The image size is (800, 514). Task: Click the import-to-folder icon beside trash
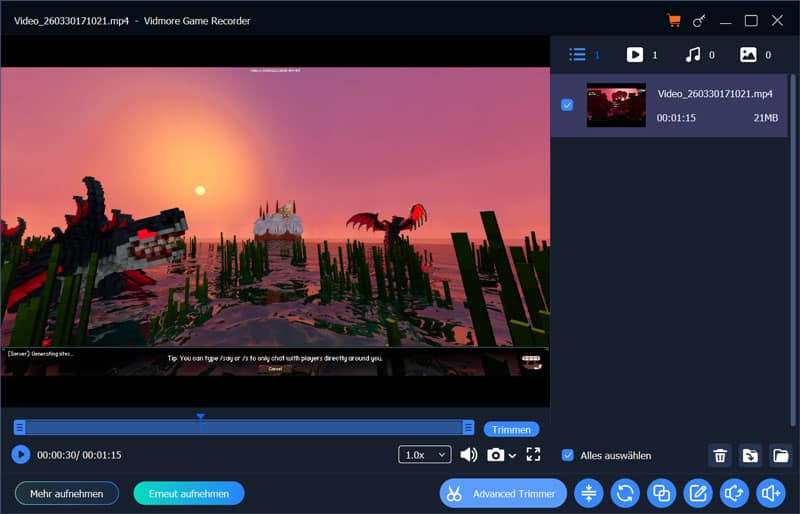point(750,456)
